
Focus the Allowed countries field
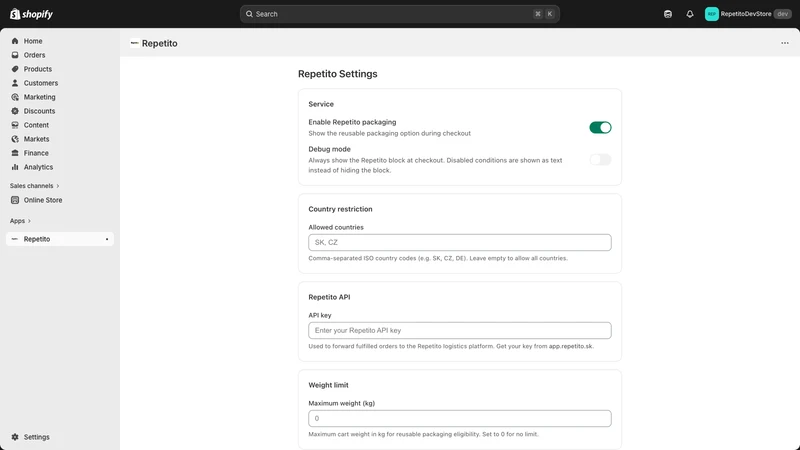[x=460, y=242]
